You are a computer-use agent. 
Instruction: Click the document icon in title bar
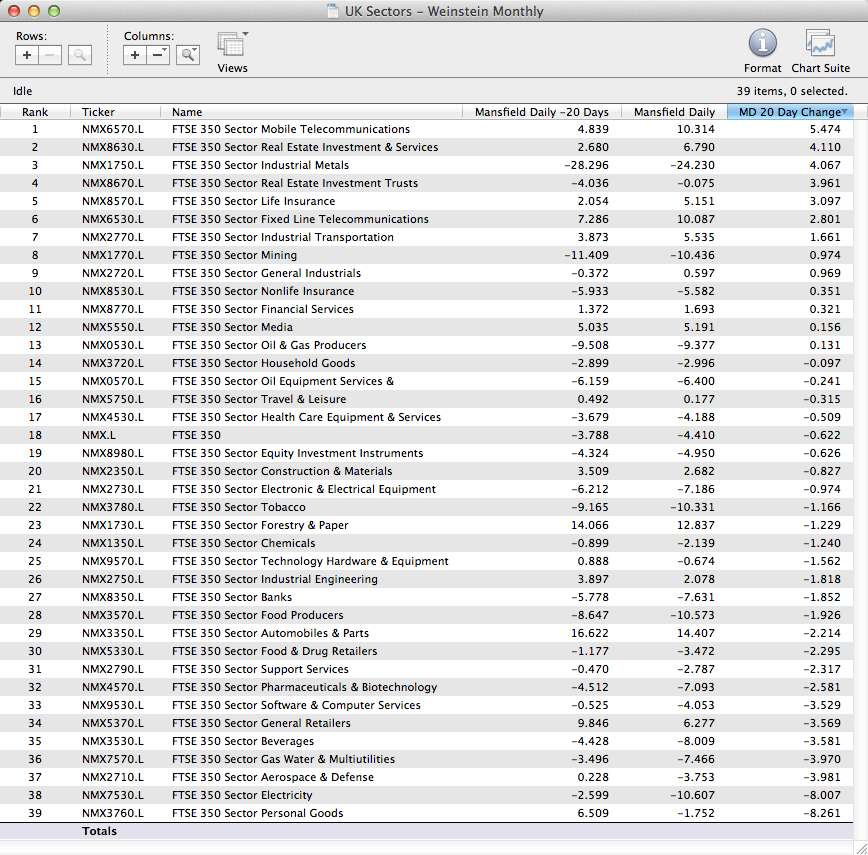pyautogui.click(x=333, y=12)
